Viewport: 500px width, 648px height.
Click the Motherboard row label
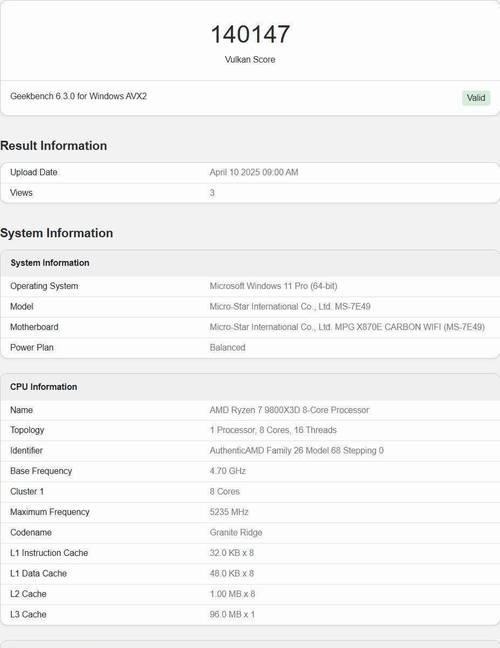point(34,327)
